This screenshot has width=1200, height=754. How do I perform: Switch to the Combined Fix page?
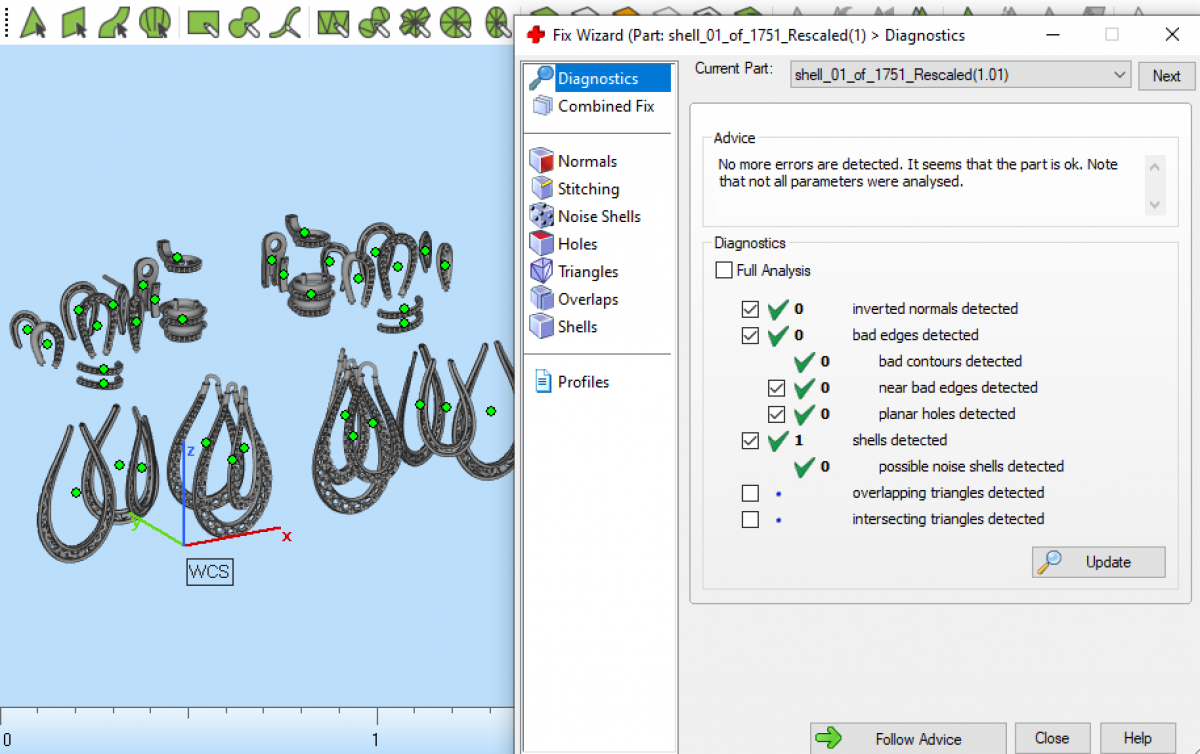point(605,106)
